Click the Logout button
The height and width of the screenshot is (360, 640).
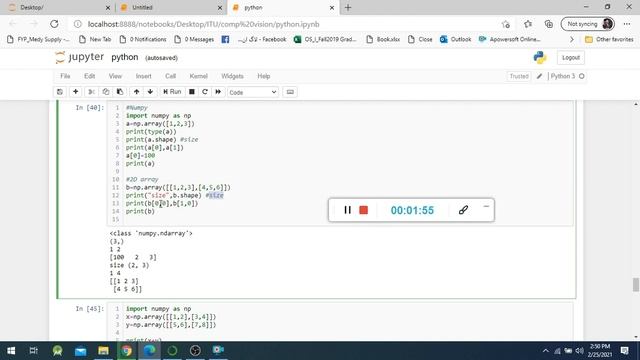point(571,58)
